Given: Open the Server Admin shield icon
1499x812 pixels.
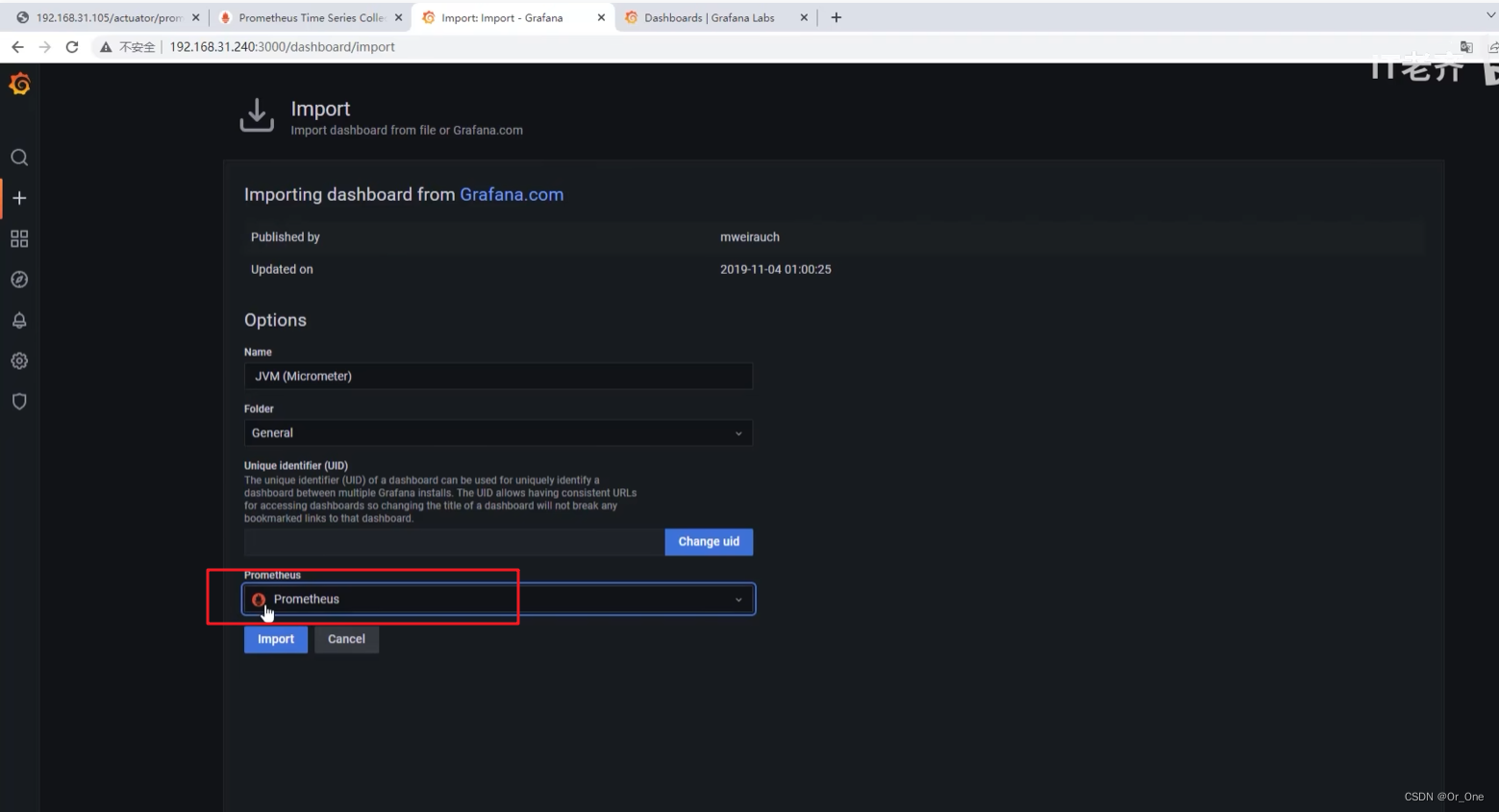Looking at the screenshot, I should coord(19,402).
